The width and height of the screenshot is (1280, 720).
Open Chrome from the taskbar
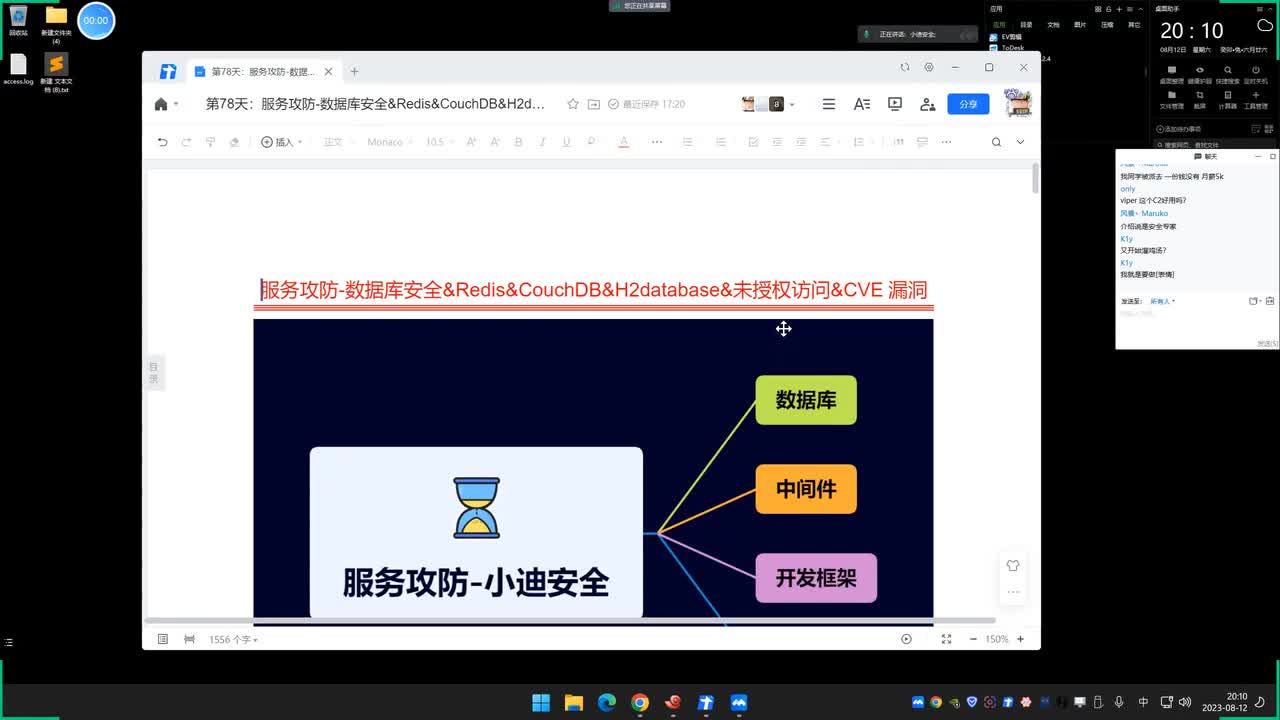pyautogui.click(x=640, y=702)
